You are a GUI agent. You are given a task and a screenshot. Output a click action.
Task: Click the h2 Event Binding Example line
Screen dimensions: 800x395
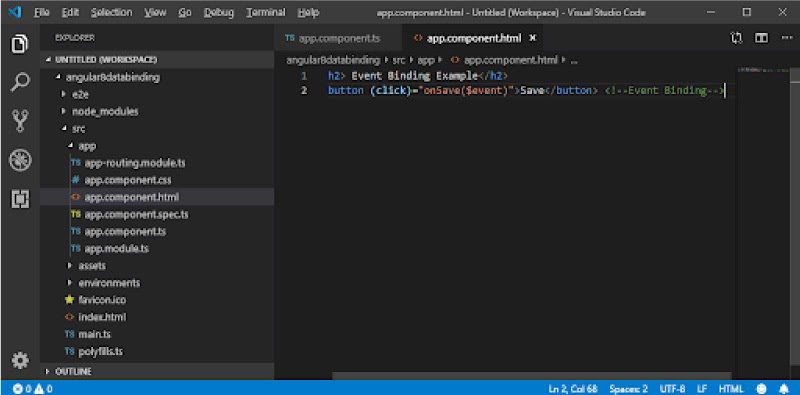[418, 77]
